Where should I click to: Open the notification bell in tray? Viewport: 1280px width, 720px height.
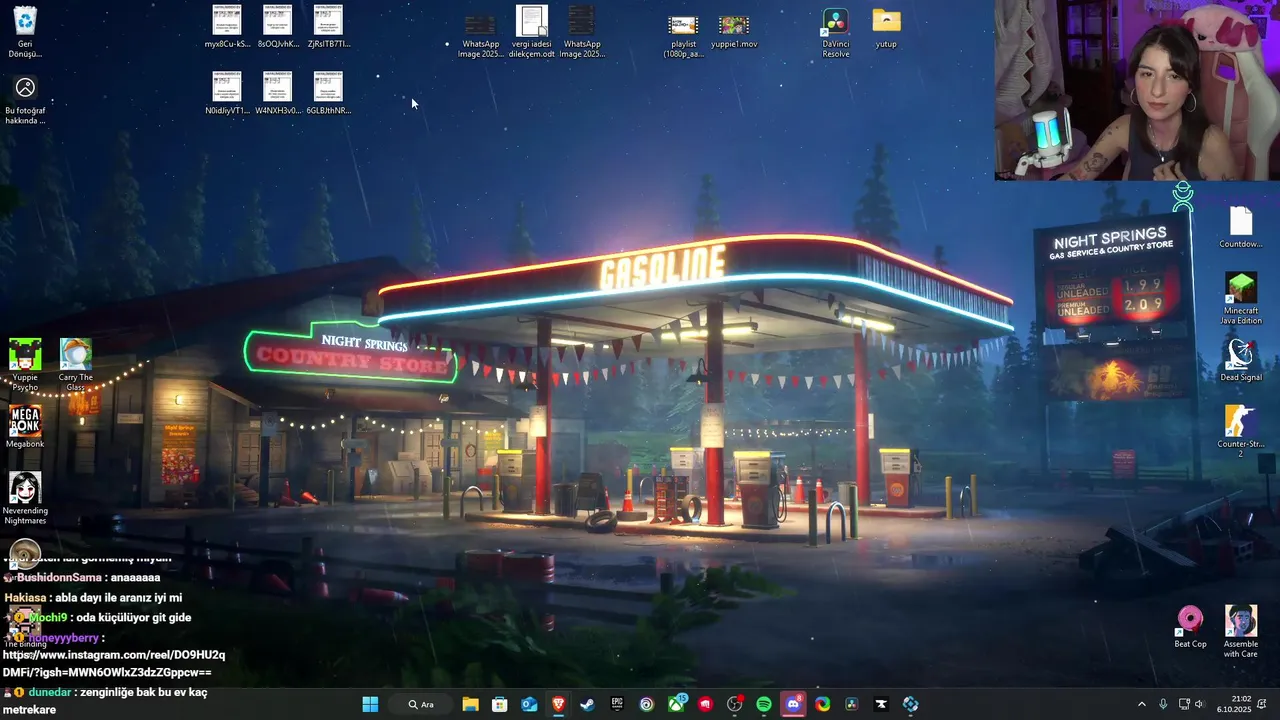1262,704
